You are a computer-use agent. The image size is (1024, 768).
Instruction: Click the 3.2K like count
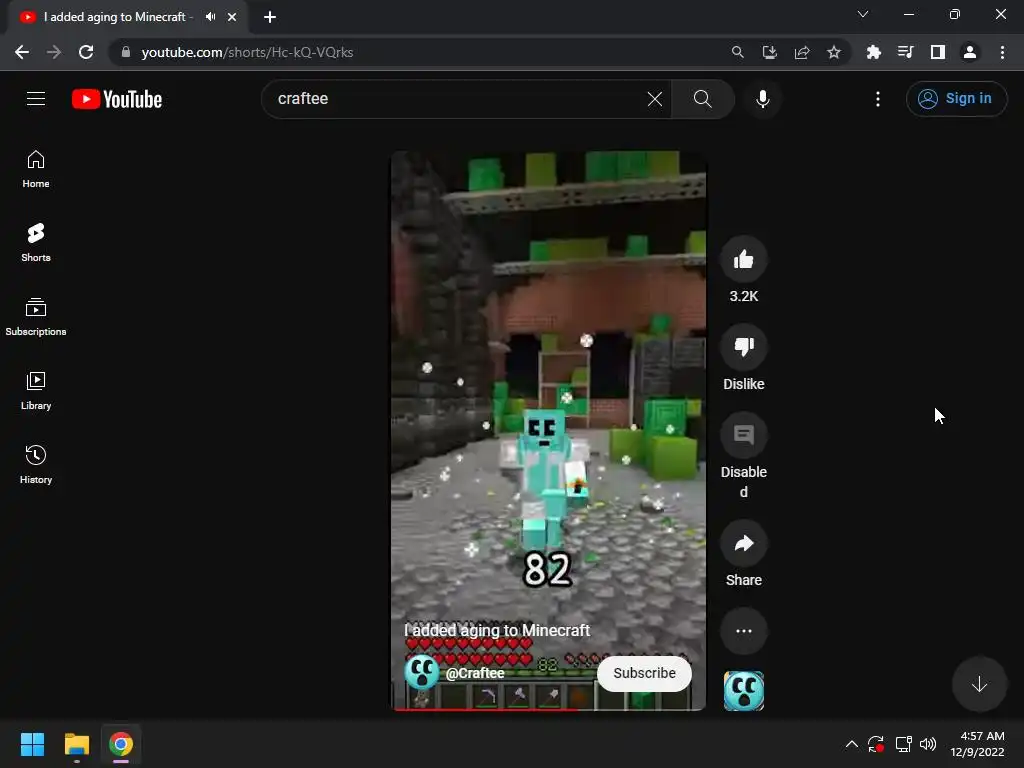pyautogui.click(x=744, y=296)
